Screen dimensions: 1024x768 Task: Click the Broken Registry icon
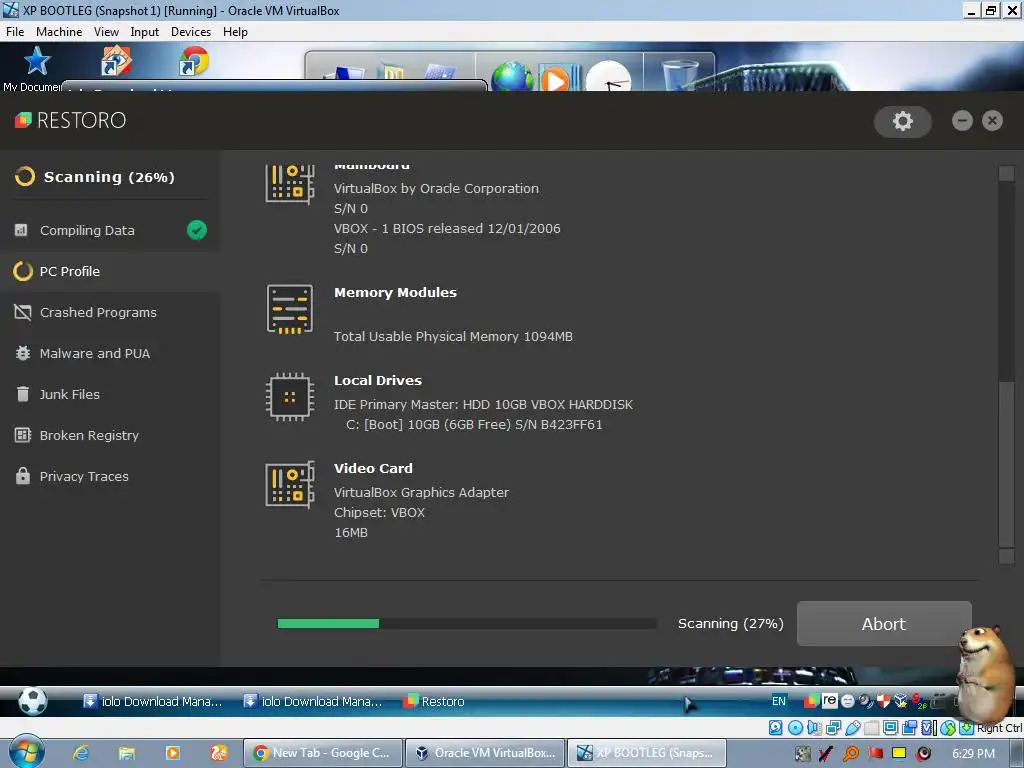(23, 435)
